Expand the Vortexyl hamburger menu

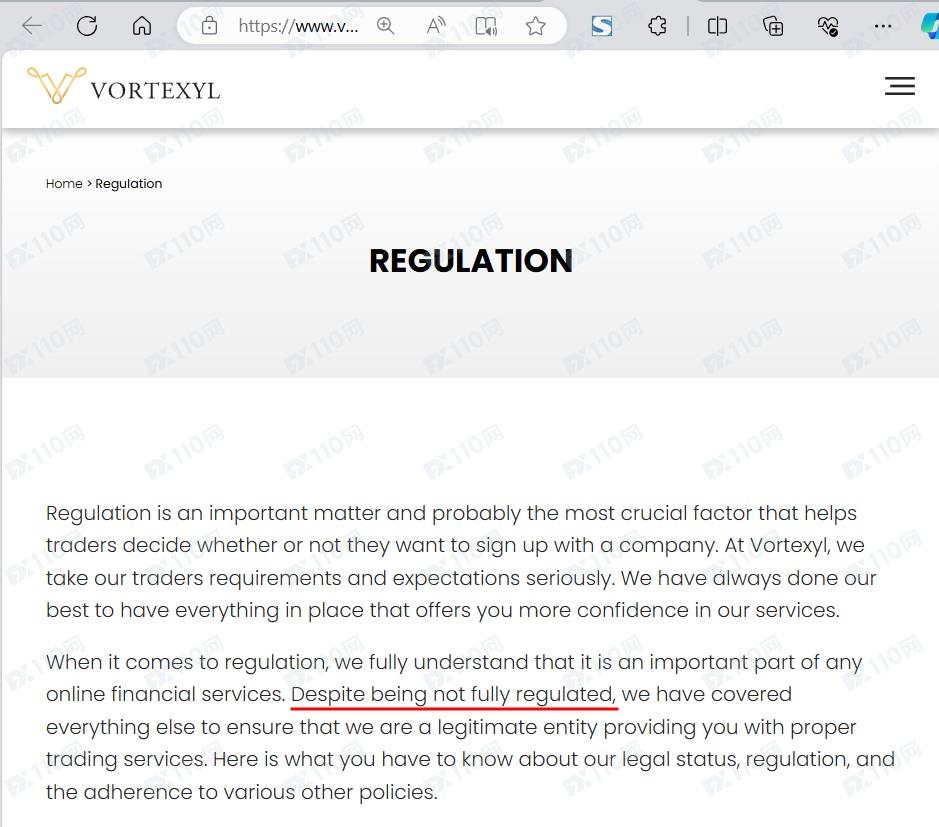900,86
